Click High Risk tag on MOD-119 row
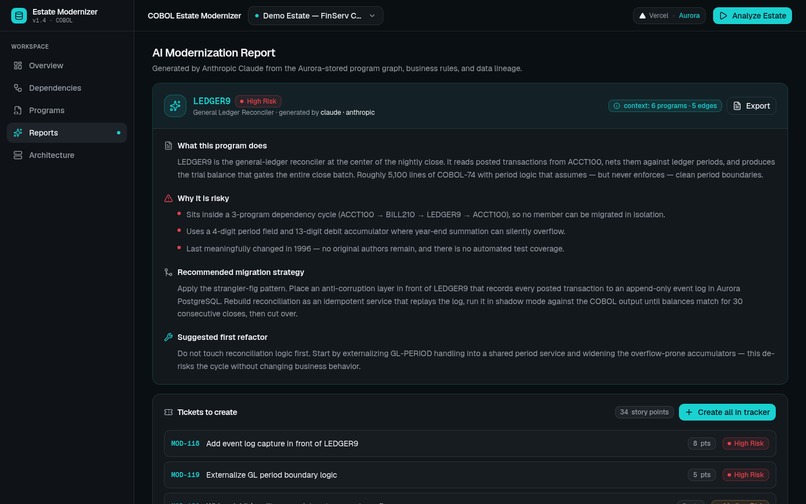Screen dimensions: 806x504 pos(745,475)
